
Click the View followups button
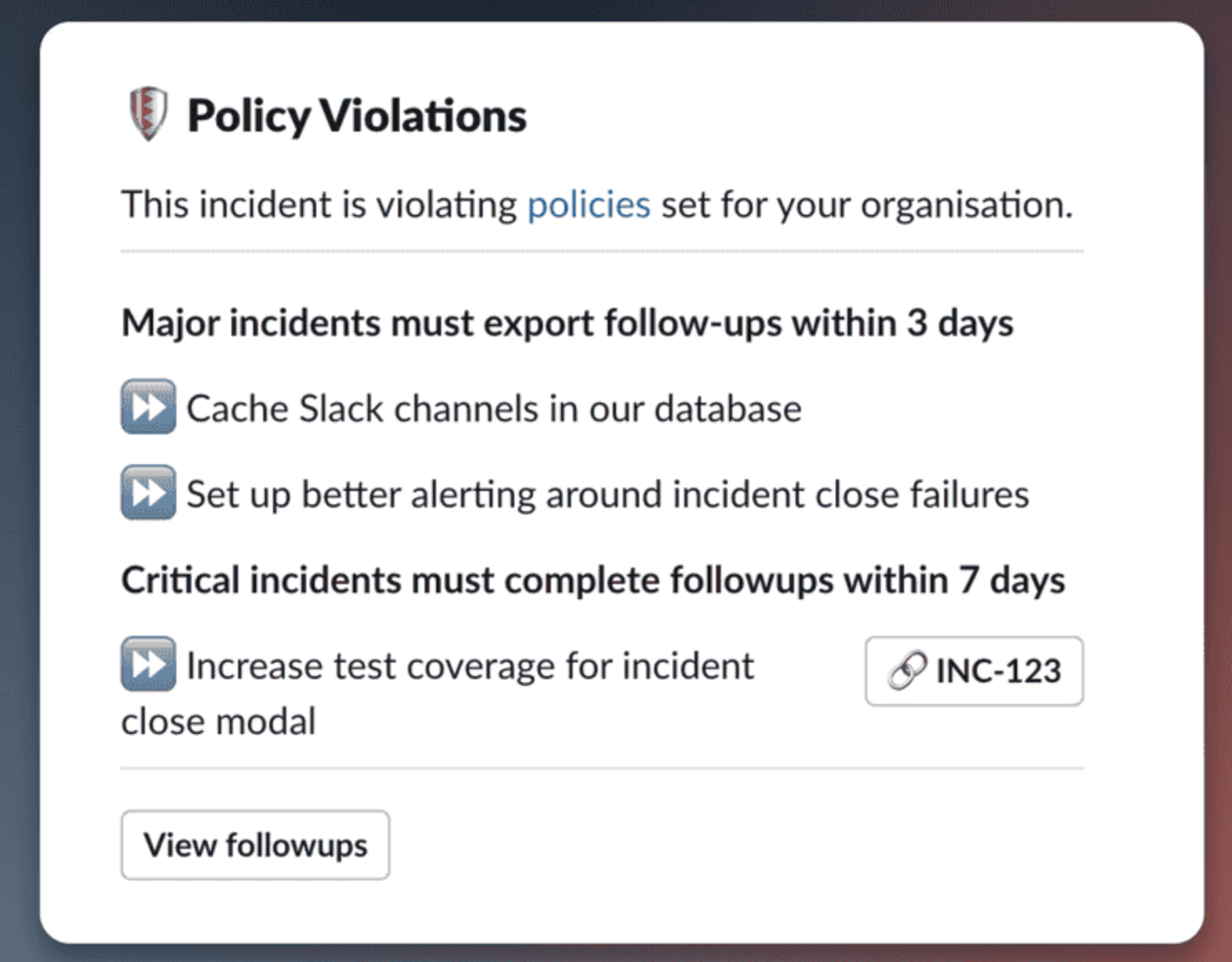(255, 845)
